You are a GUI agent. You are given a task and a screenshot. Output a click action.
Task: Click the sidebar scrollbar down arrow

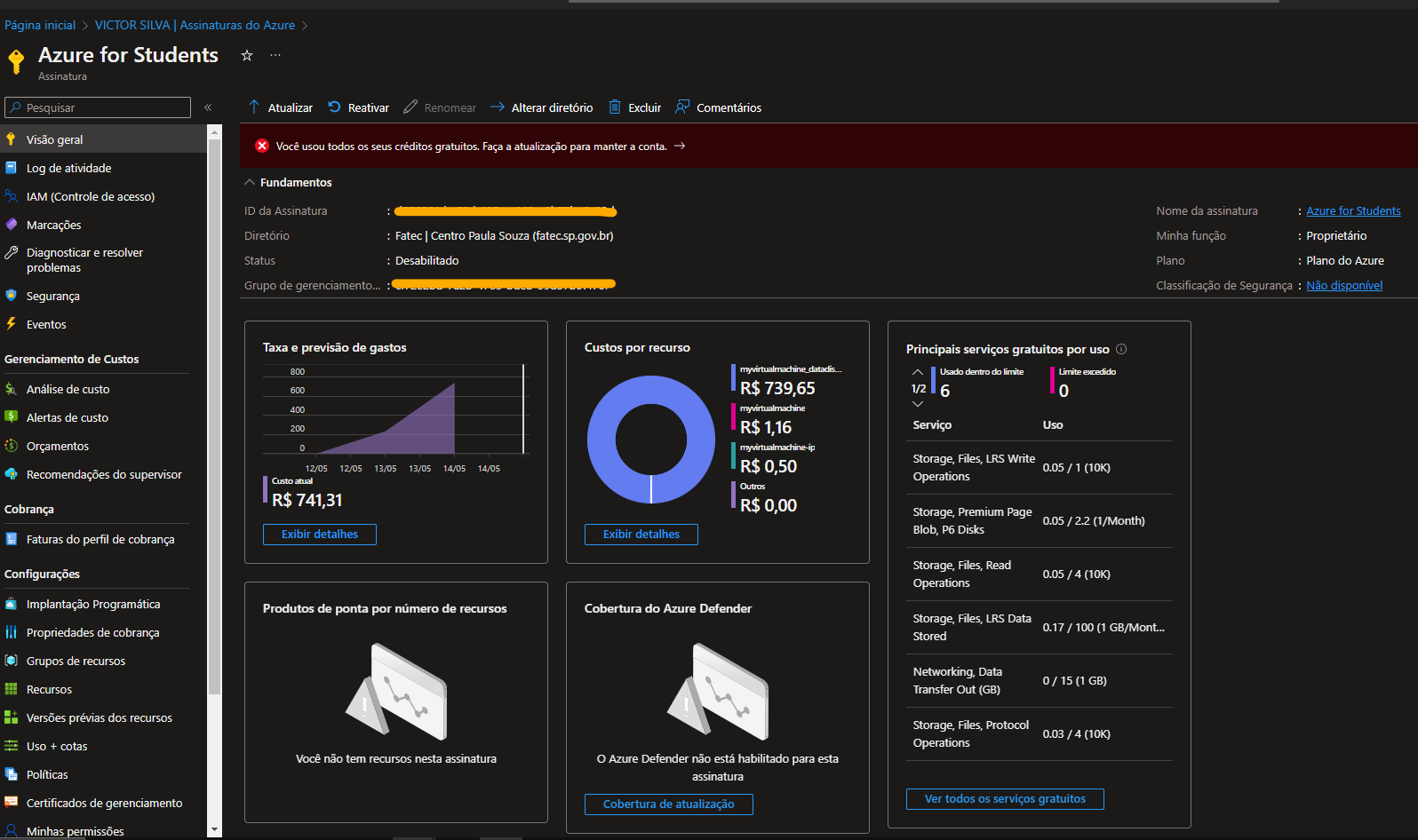pos(214,829)
